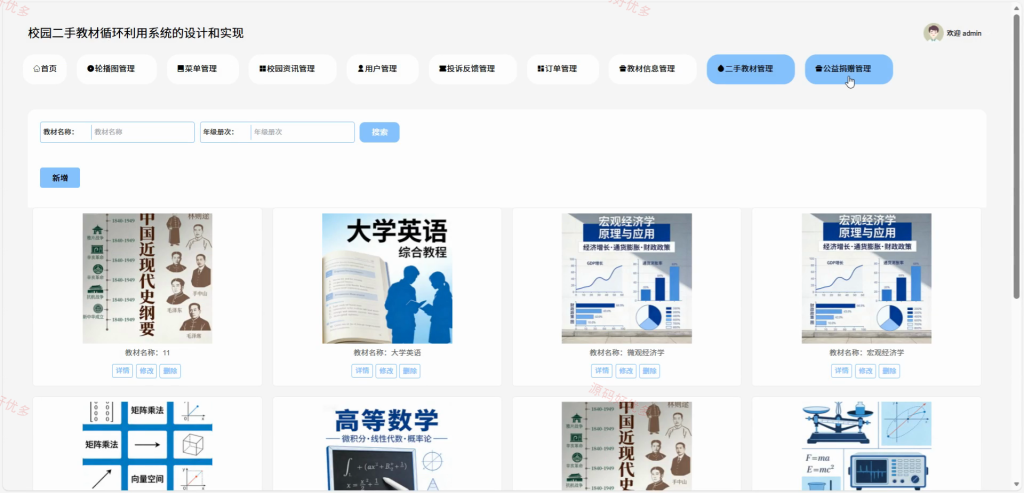Click the physics F=ma cover thumbnail
1024x493 pixels.
(867, 446)
